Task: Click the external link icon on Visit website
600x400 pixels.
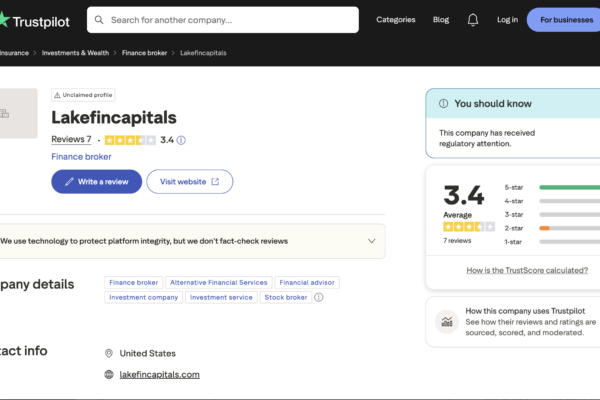Action: pyautogui.click(x=215, y=181)
